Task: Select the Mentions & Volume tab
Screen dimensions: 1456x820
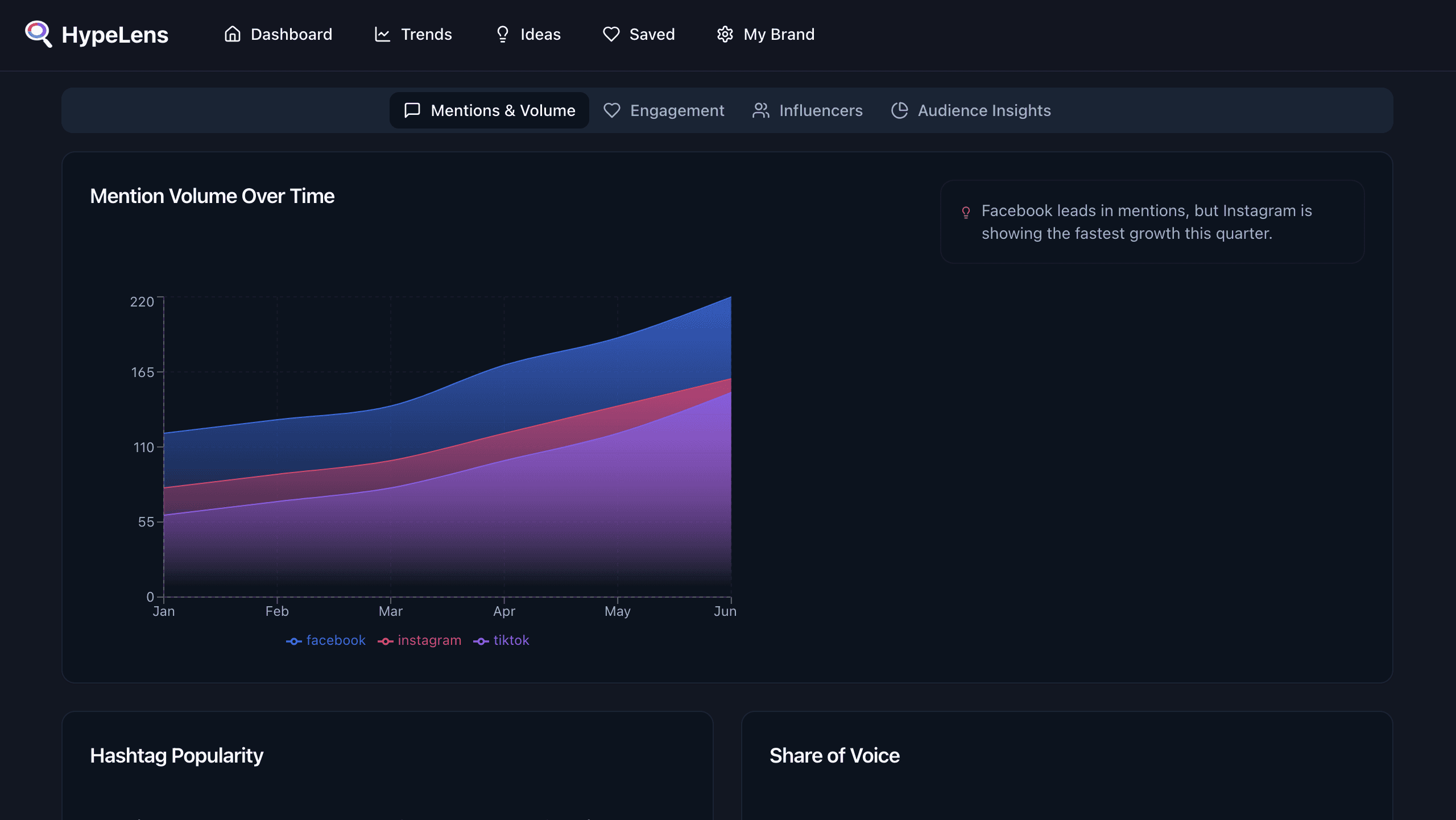Action: click(489, 110)
